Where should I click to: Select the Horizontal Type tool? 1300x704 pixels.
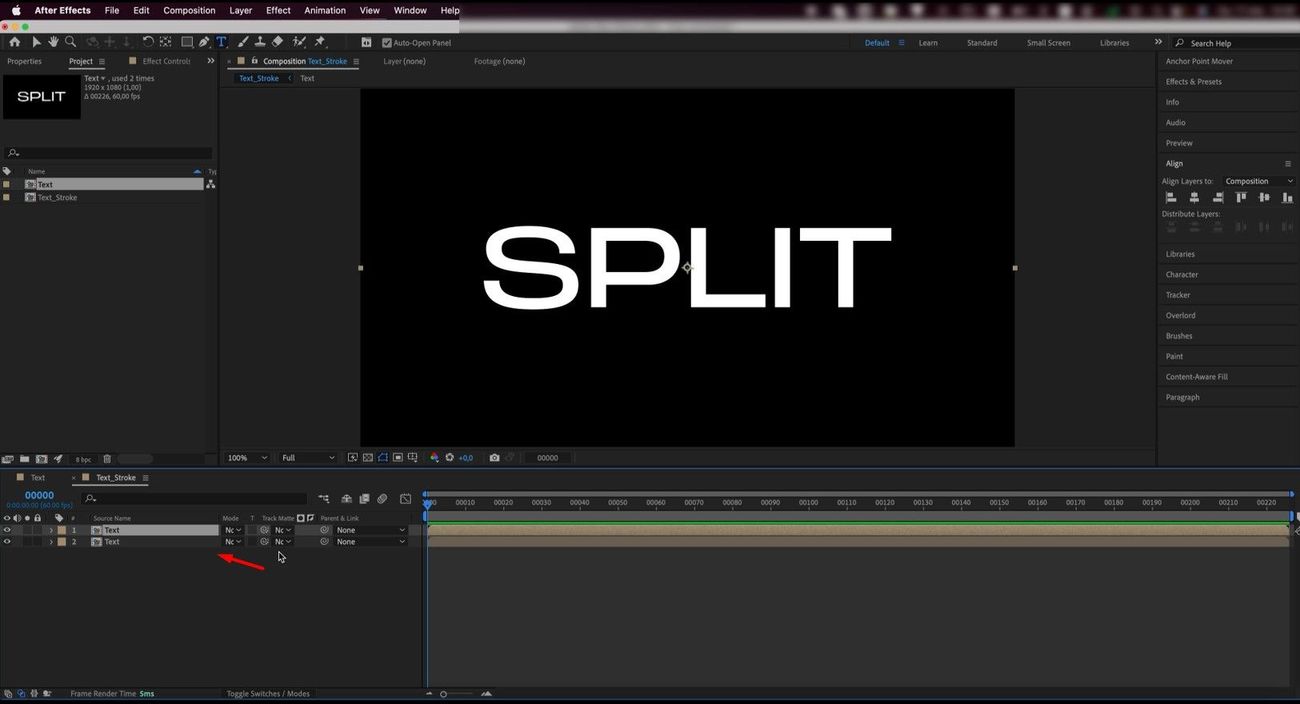pyautogui.click(x=221, y=42)
